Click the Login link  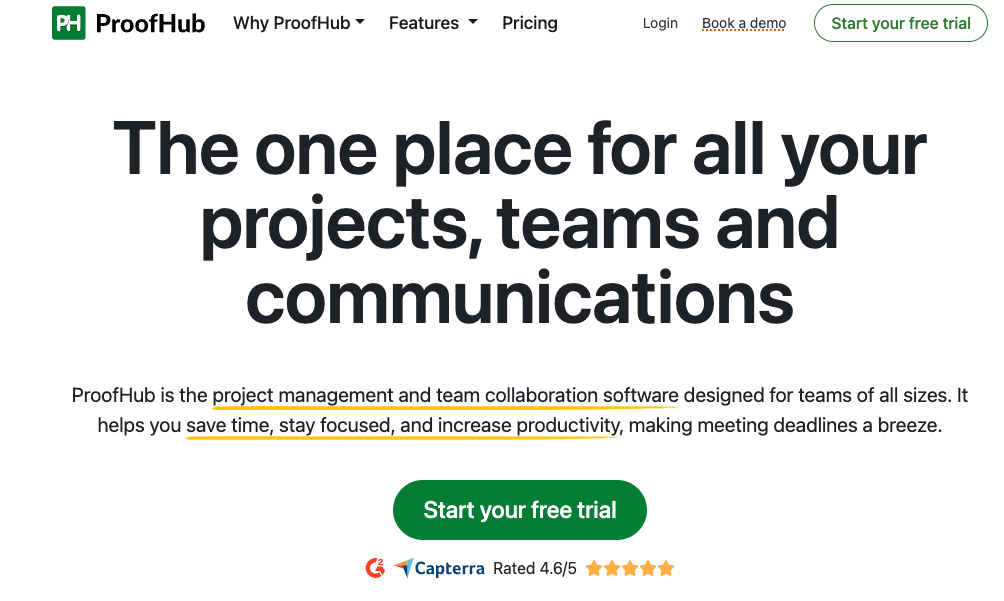coord(659,23)
